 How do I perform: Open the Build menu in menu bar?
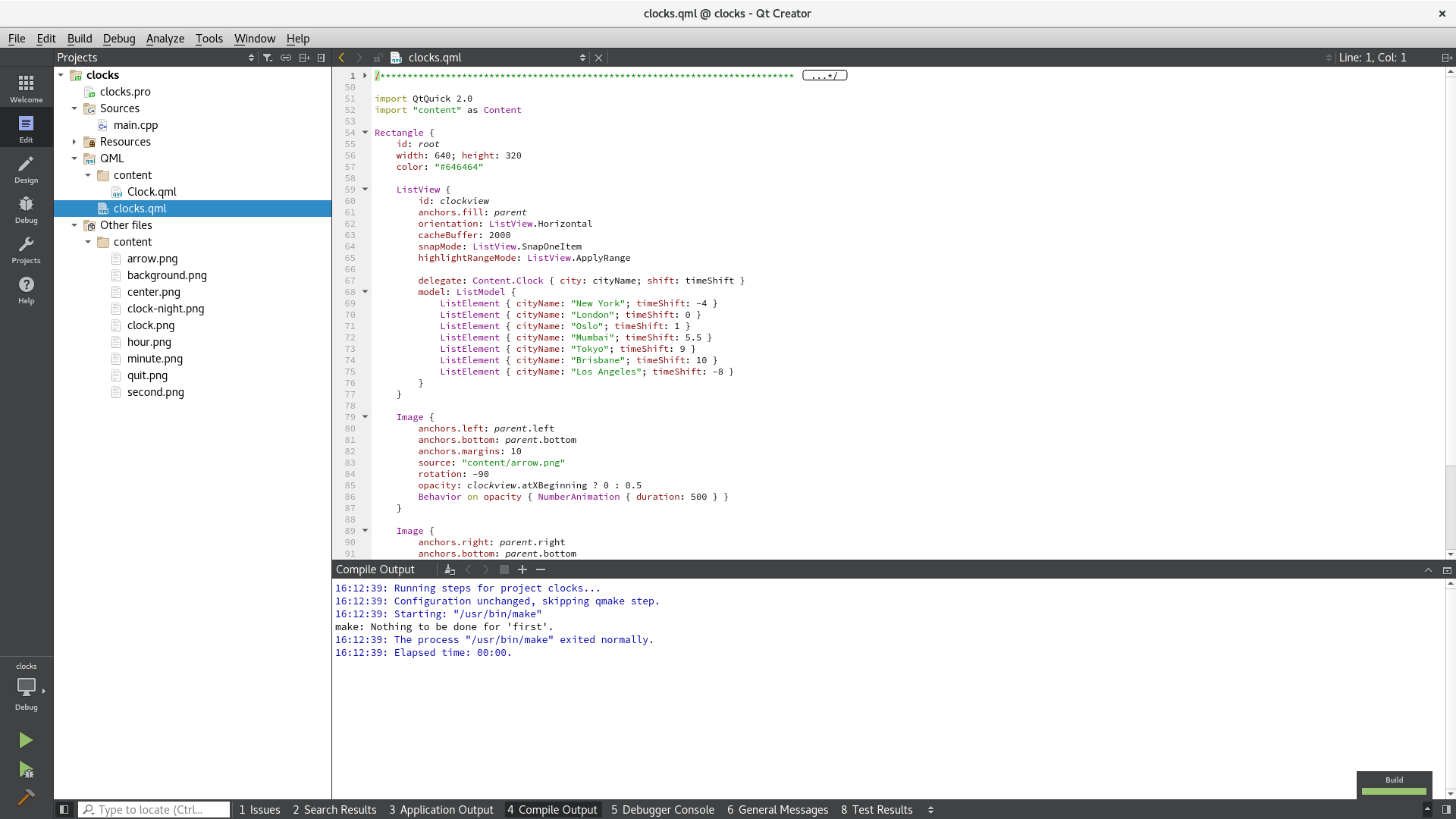point(79,38)
